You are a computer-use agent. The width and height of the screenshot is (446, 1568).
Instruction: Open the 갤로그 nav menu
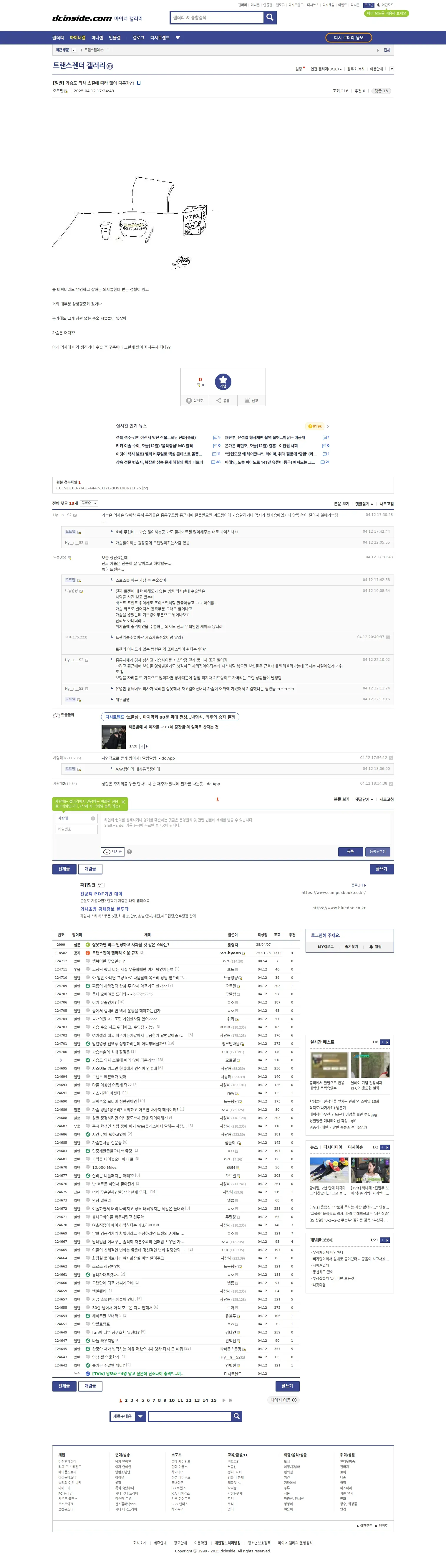[139, 38]
